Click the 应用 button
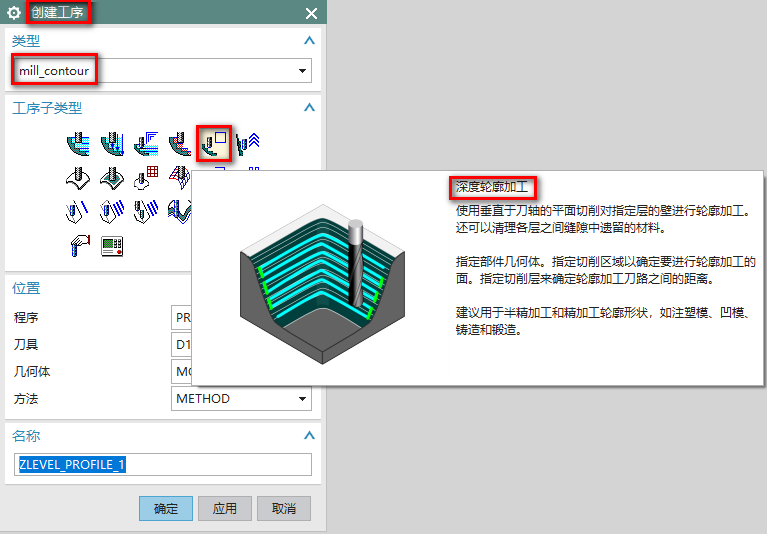The height and width of the screenshot is (534, 767). tap(225, 508)
